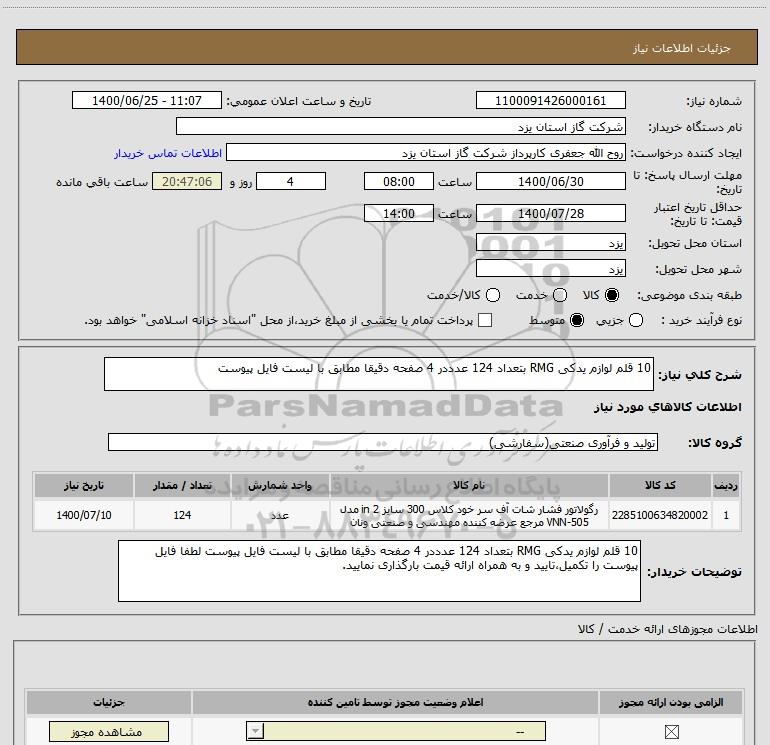Click the اعلام وضعیت مجوز column header
Screen dimensions: 770x745
(395, 702)
